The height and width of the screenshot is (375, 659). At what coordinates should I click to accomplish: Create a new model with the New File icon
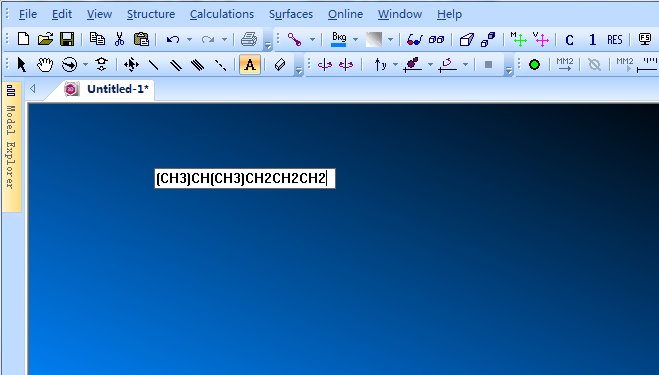coord(24,40)
